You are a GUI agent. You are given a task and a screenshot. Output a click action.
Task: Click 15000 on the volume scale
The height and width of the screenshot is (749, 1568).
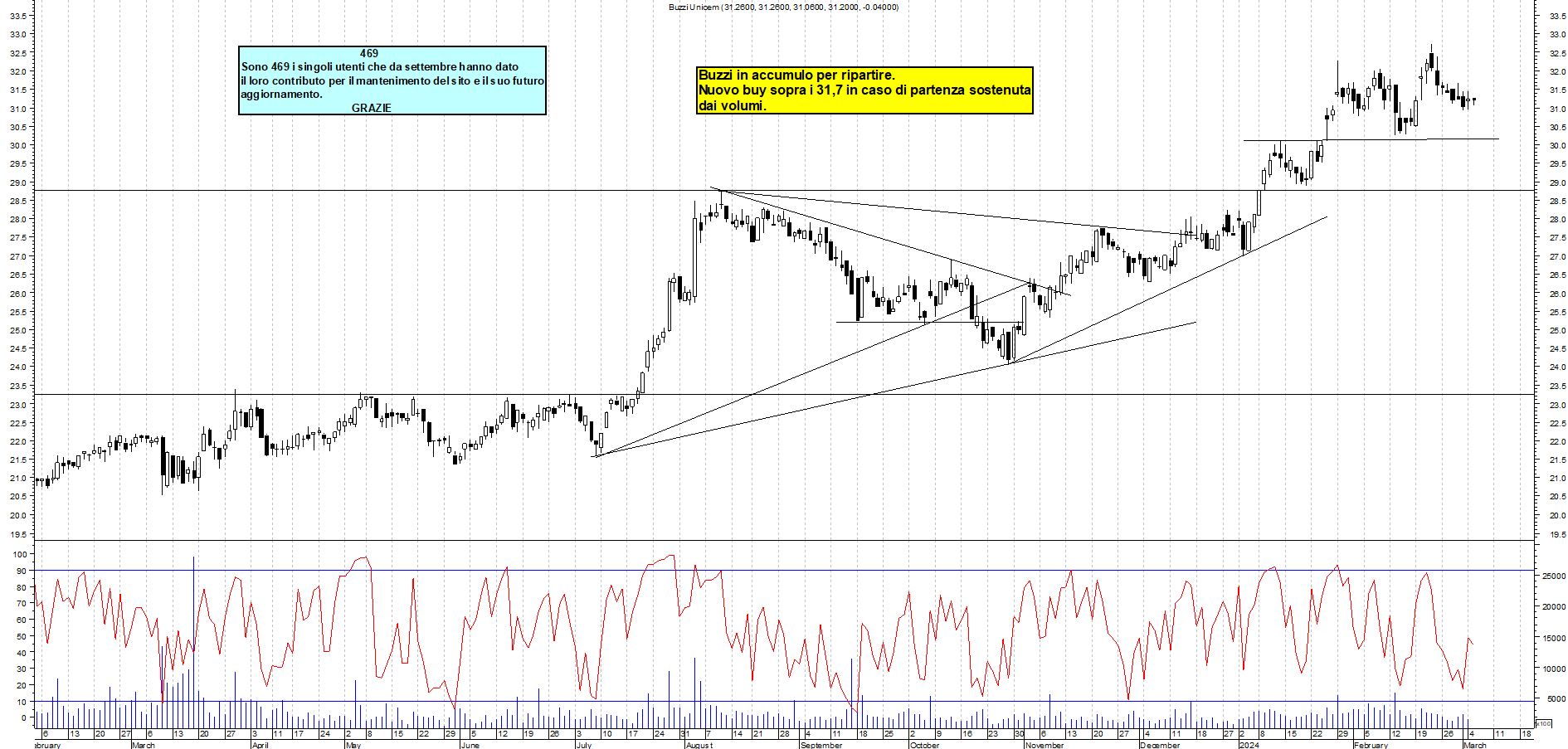[1553, 639]
